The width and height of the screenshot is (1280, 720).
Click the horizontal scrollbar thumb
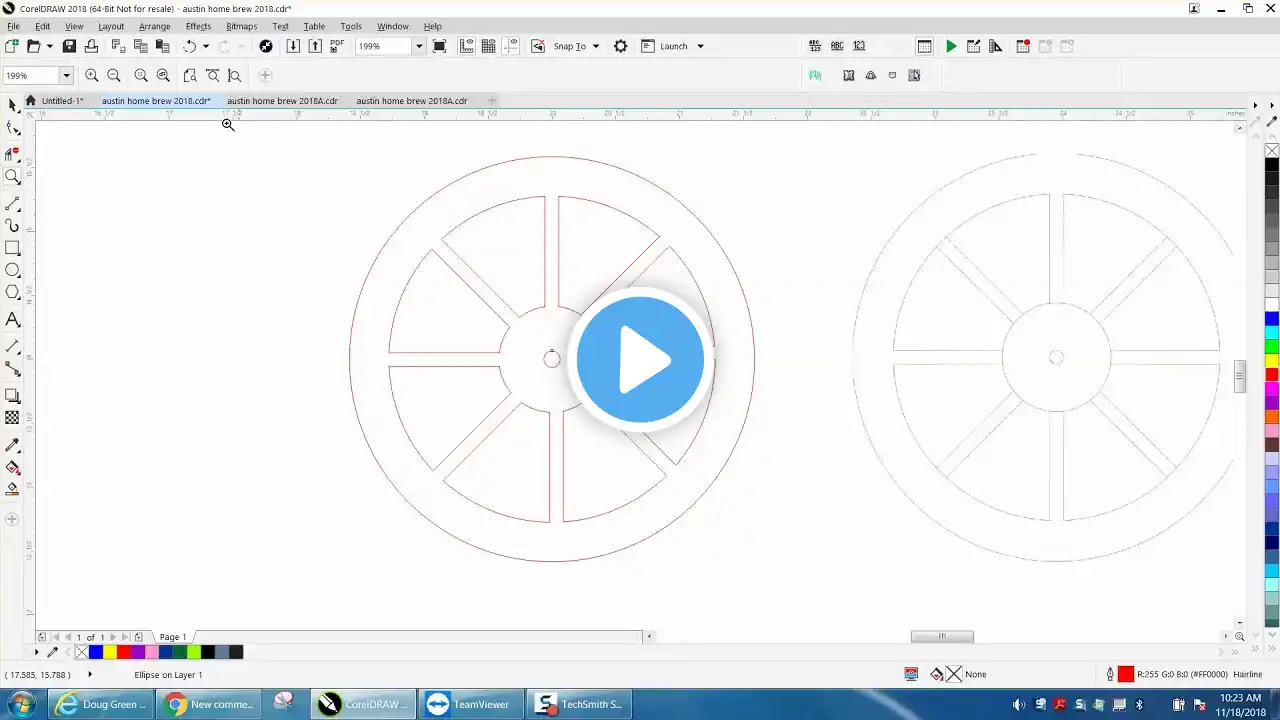(942, 636)
